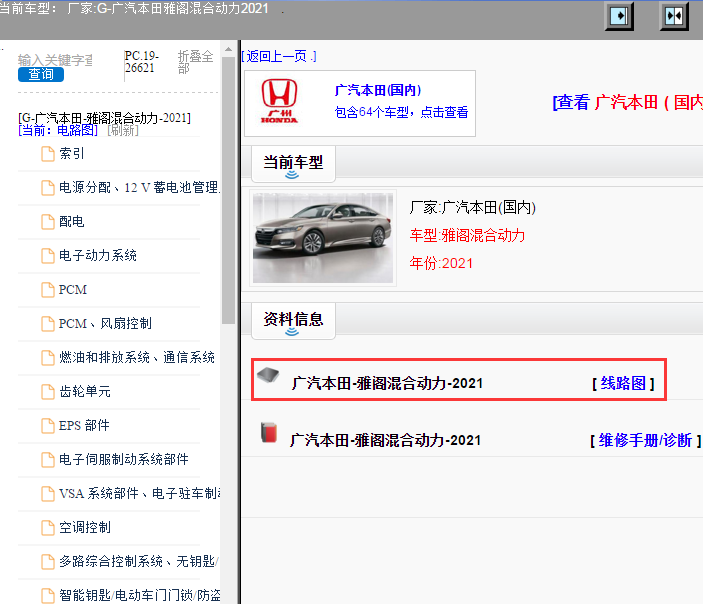The image size is (703, 604).
Task: Click the file icon next to 索引
Action: tap(48, 154)
